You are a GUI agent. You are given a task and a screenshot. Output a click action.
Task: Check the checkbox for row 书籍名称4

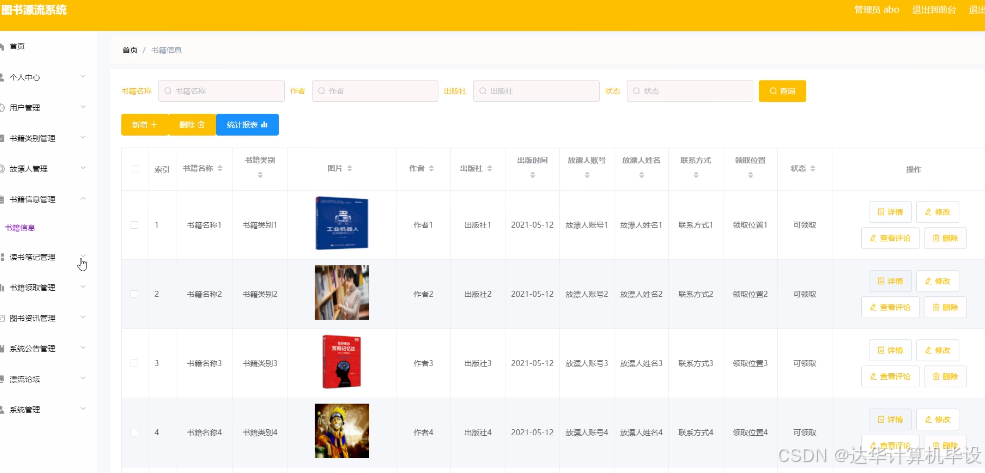click(134, 432)
